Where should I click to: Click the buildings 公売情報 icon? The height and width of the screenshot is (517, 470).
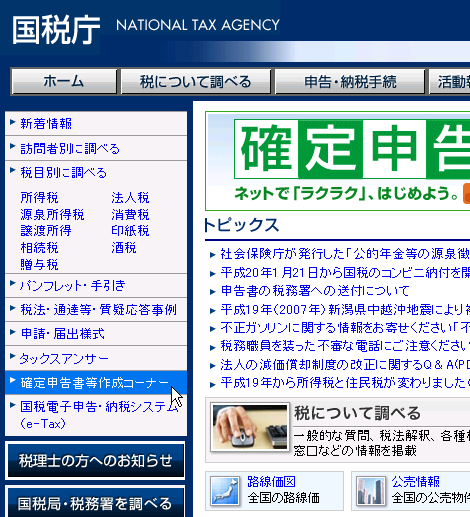point(371,491)
